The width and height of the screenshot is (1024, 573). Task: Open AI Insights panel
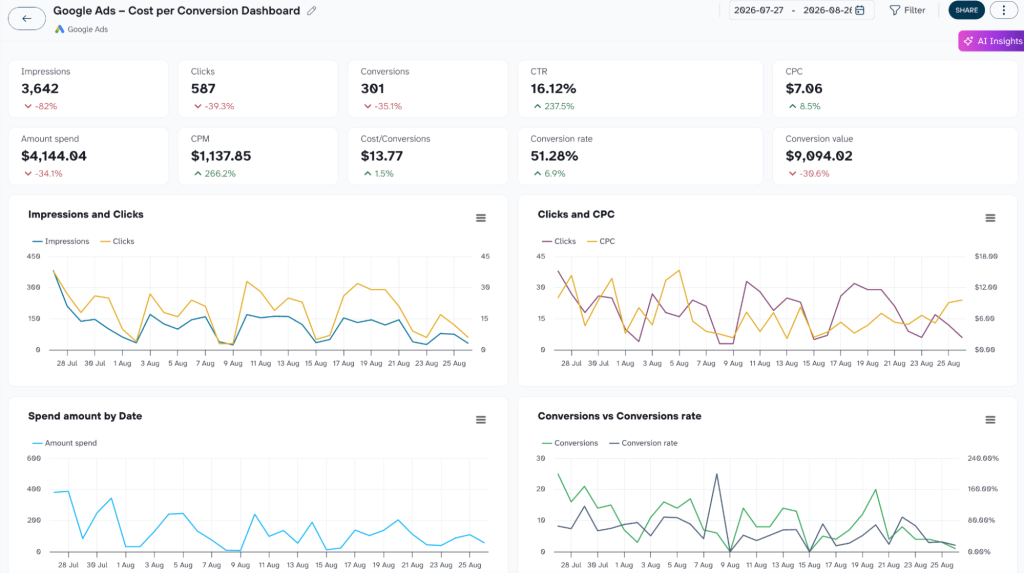click(x=992, y=41)
